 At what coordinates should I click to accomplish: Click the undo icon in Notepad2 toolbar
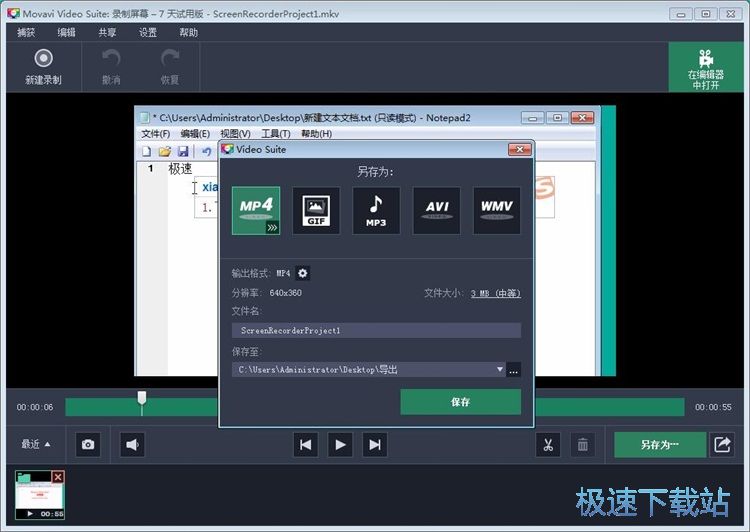206,152
